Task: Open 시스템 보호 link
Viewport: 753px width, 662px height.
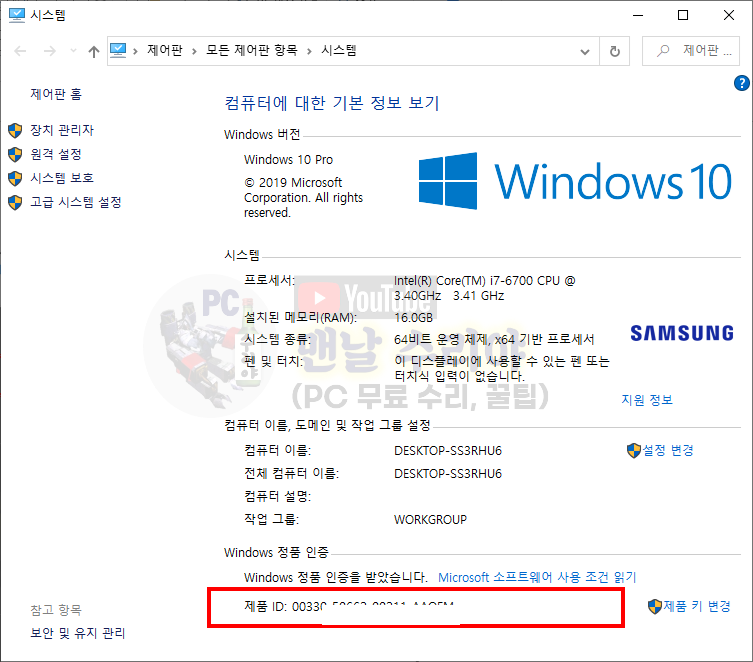Action: click(62, 178)
